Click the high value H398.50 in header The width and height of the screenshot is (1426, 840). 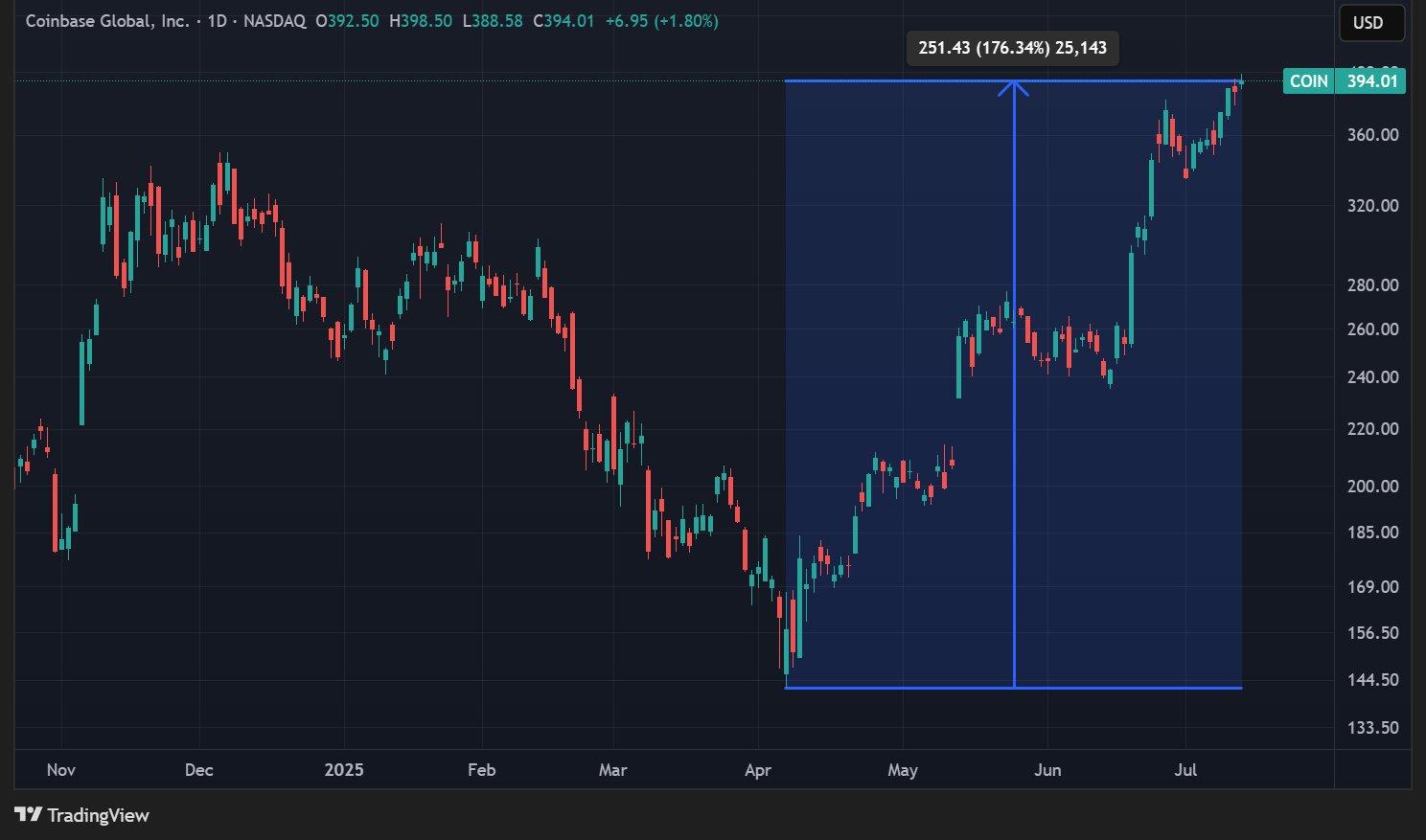pos(420,21)
